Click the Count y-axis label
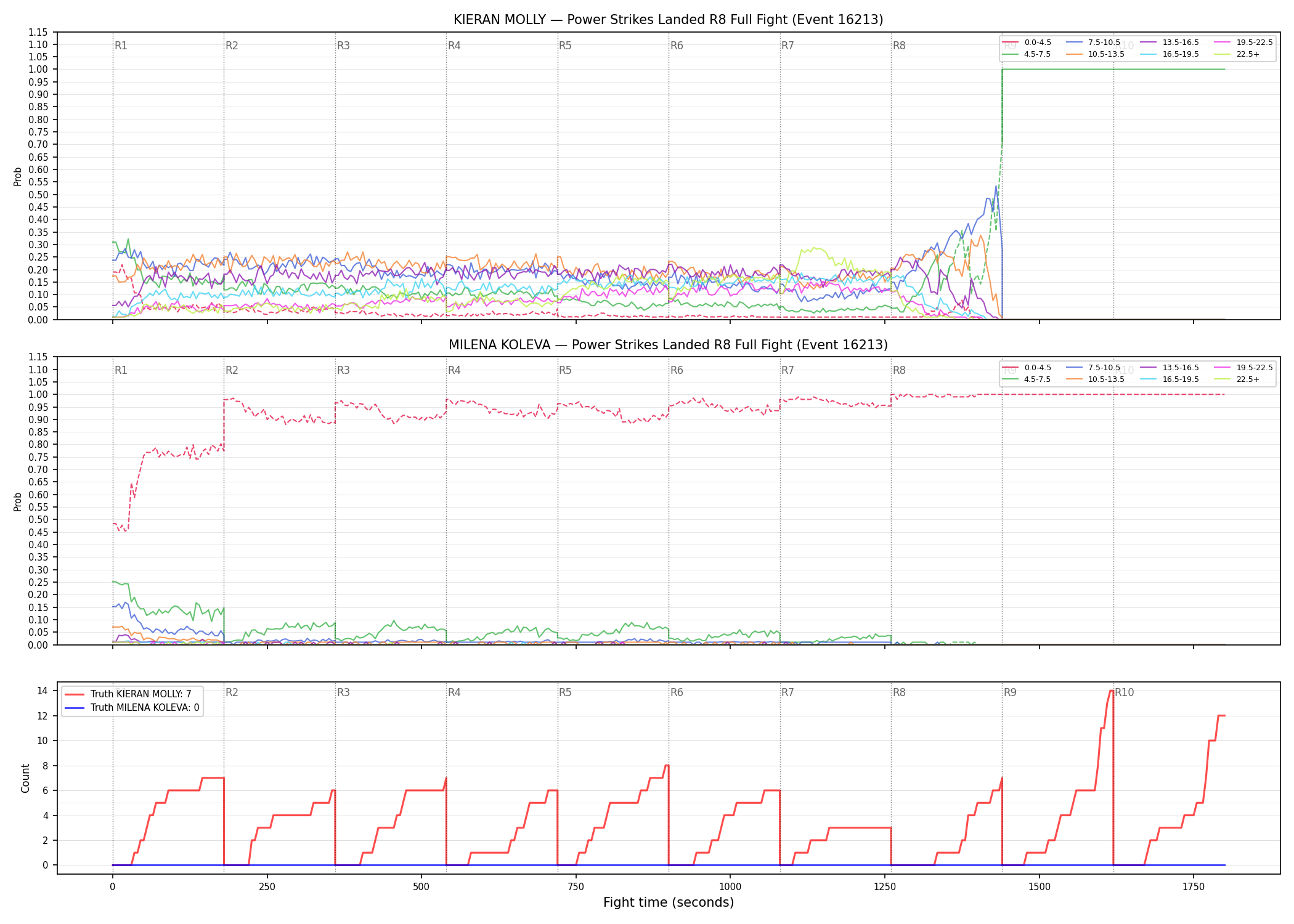 pyautogui.click(x=25, y=778)
